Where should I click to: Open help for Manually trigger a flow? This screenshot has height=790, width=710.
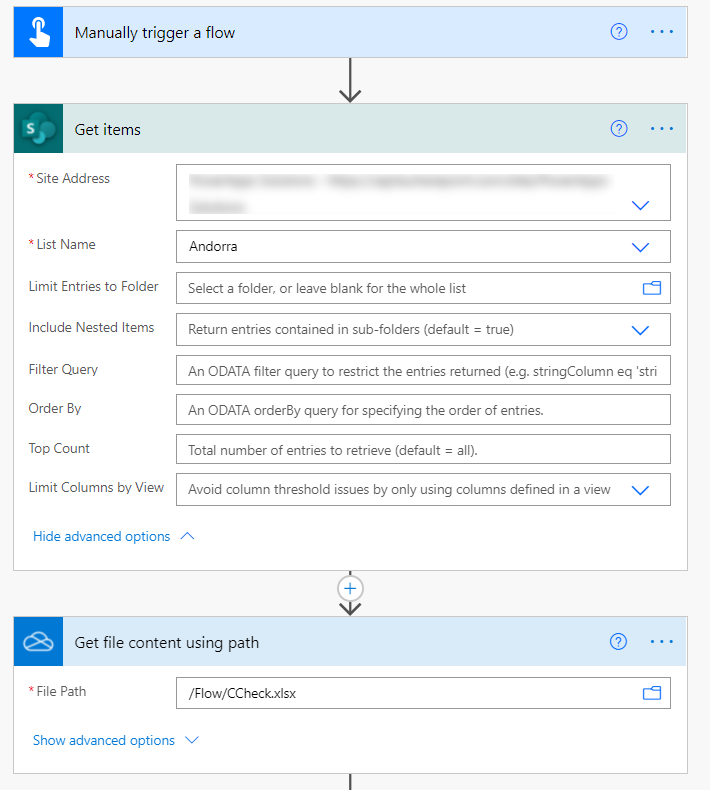(619, 32)
